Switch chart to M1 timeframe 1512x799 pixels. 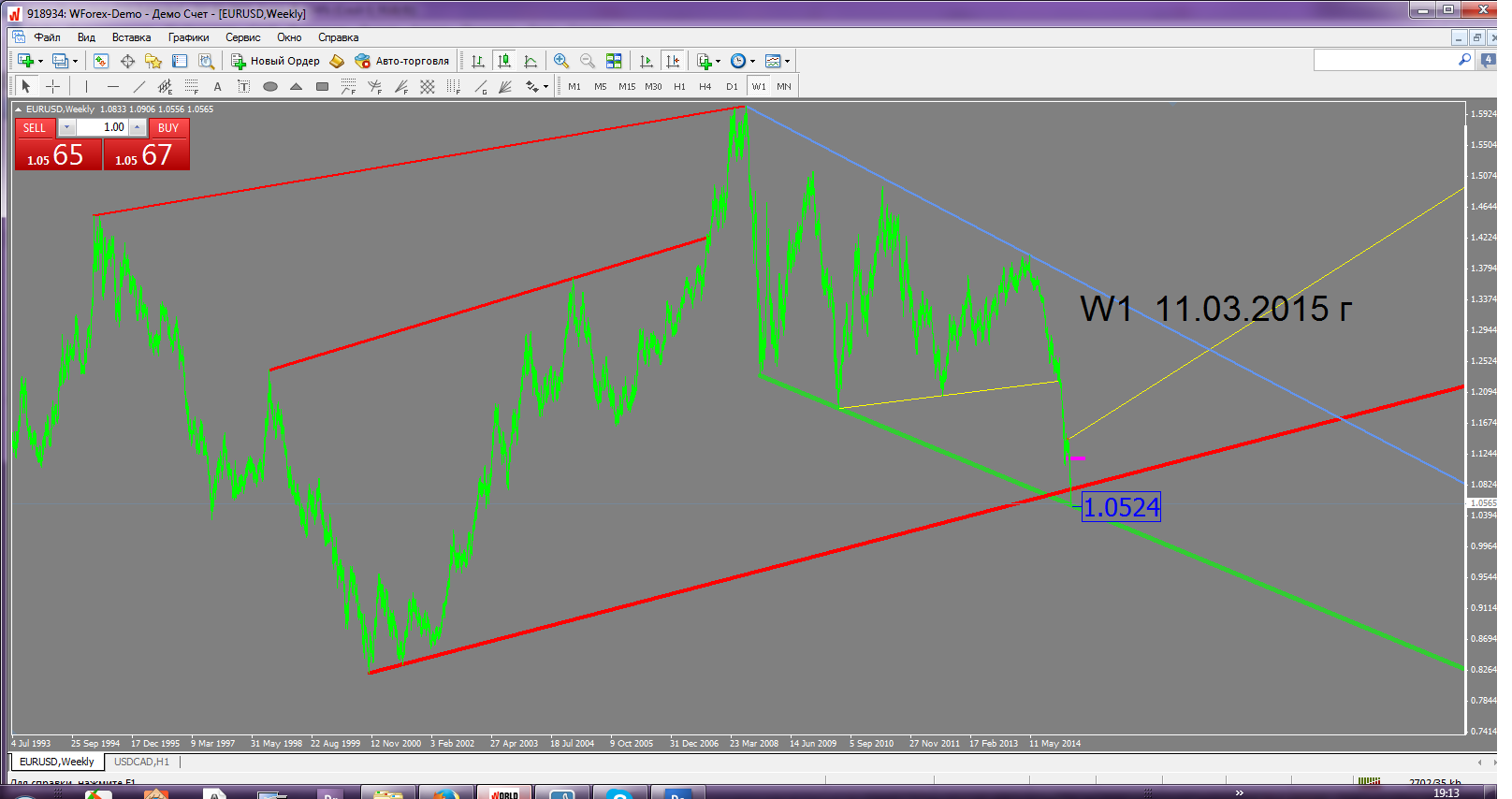tap(574, 86)
